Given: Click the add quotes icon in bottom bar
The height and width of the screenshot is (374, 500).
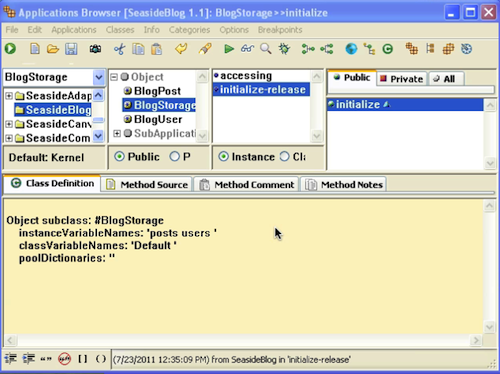Looking at the screenshot, I should click(46, 359).
